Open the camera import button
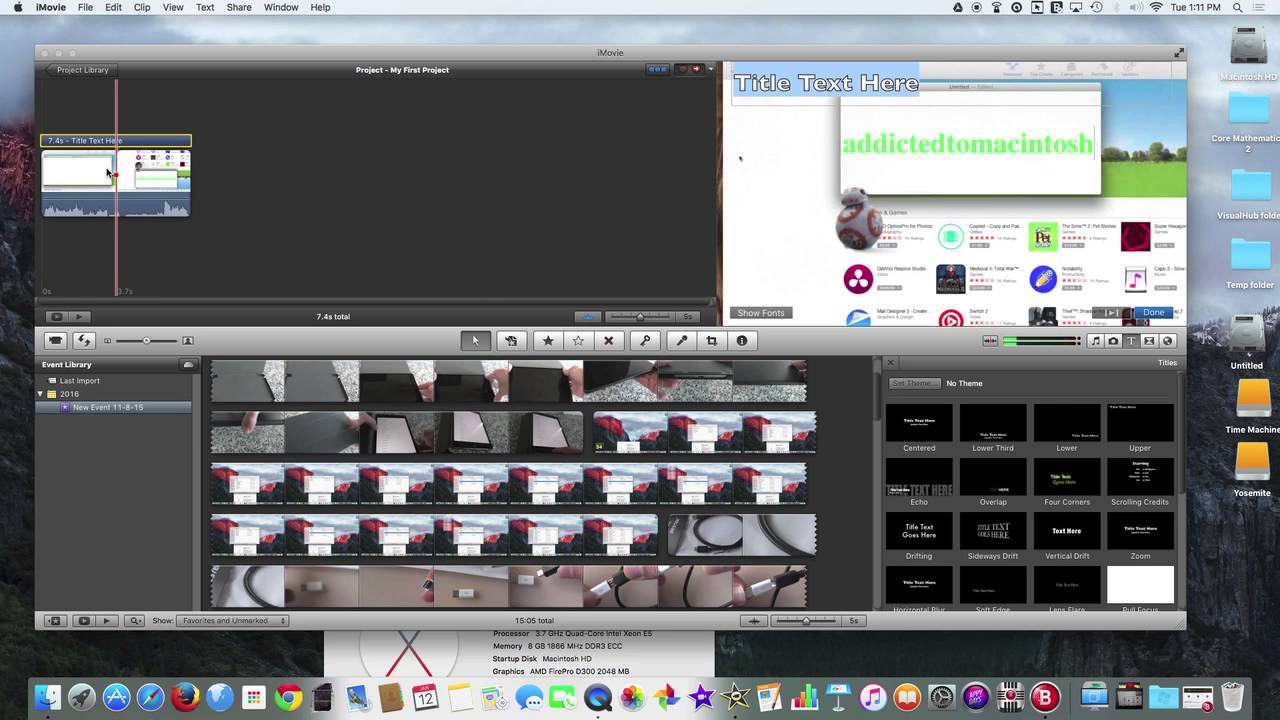The width and height of the screenshot is (1280, 720). pyautogui.click(x=56, y=341)
